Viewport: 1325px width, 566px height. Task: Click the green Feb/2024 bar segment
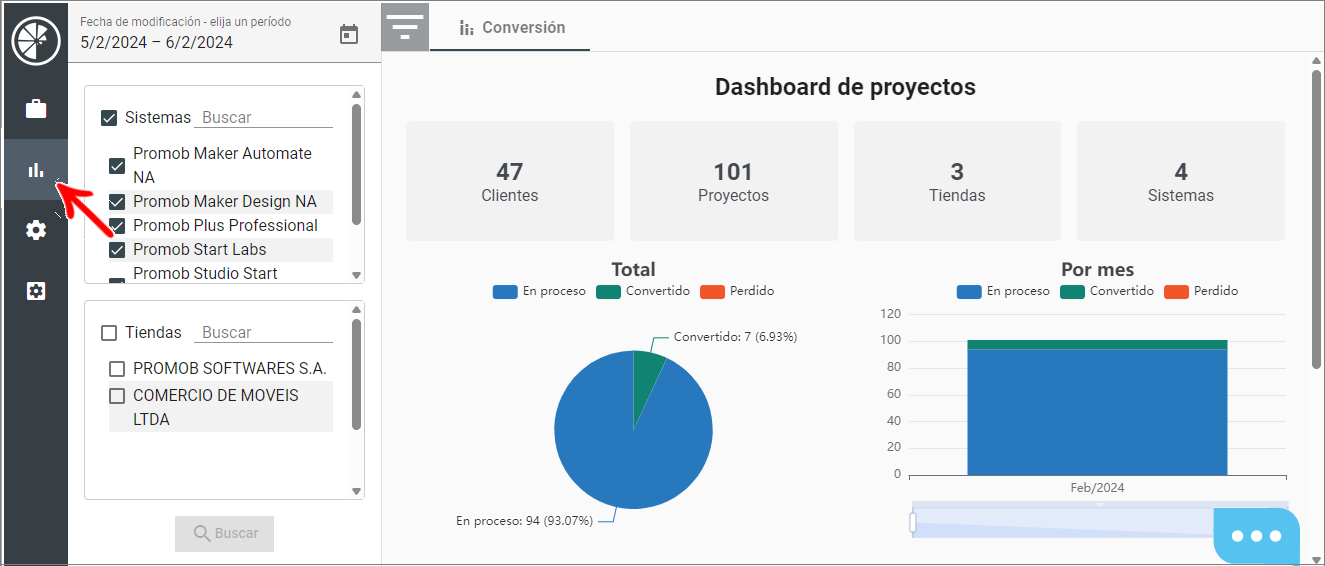pyautogui.click(x=1097, y=345)
